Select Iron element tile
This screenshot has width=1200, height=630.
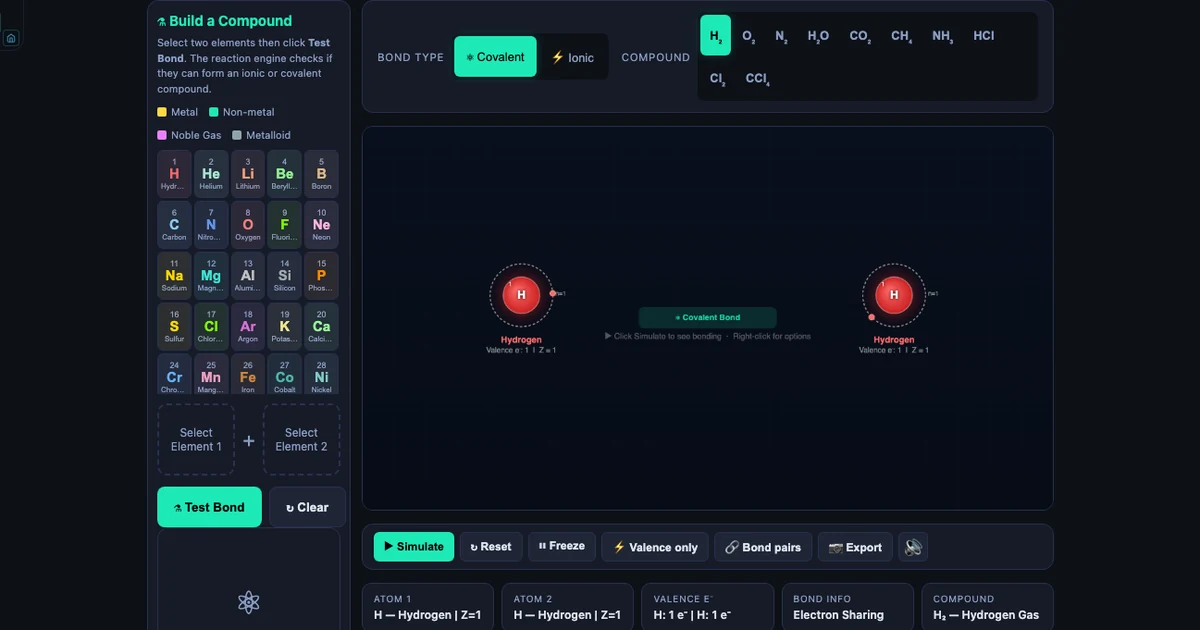tap(248, 375)
